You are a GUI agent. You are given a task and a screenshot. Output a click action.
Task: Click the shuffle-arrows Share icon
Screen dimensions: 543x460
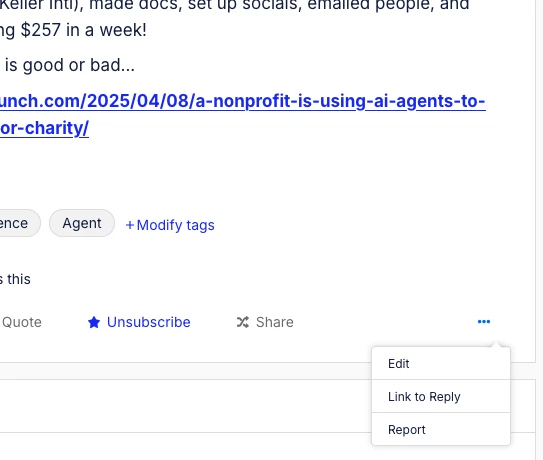(243, 322)
